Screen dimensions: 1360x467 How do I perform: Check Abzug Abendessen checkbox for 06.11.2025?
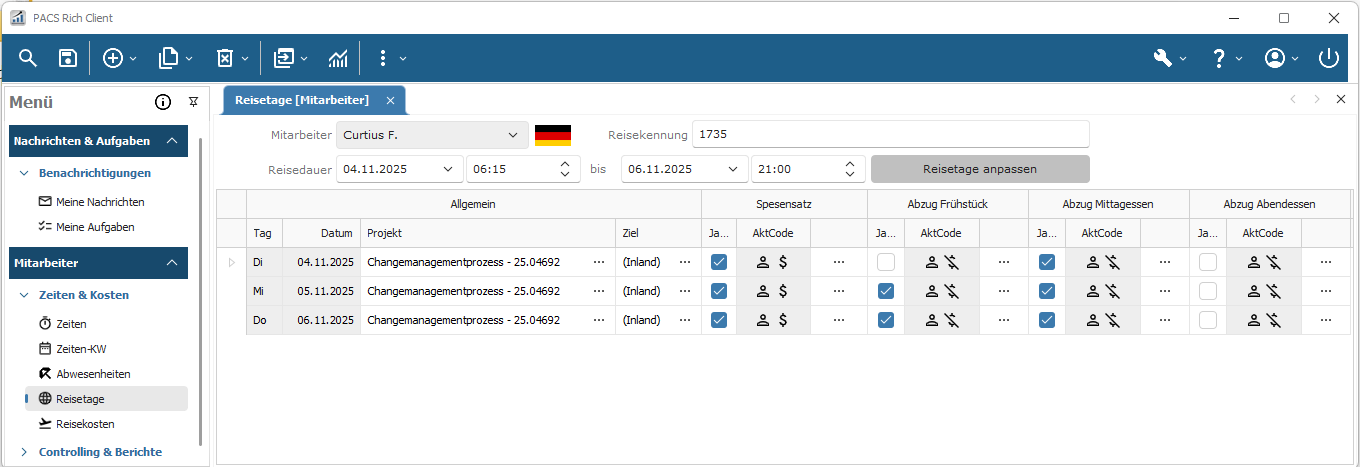(x=1208, y=320)
